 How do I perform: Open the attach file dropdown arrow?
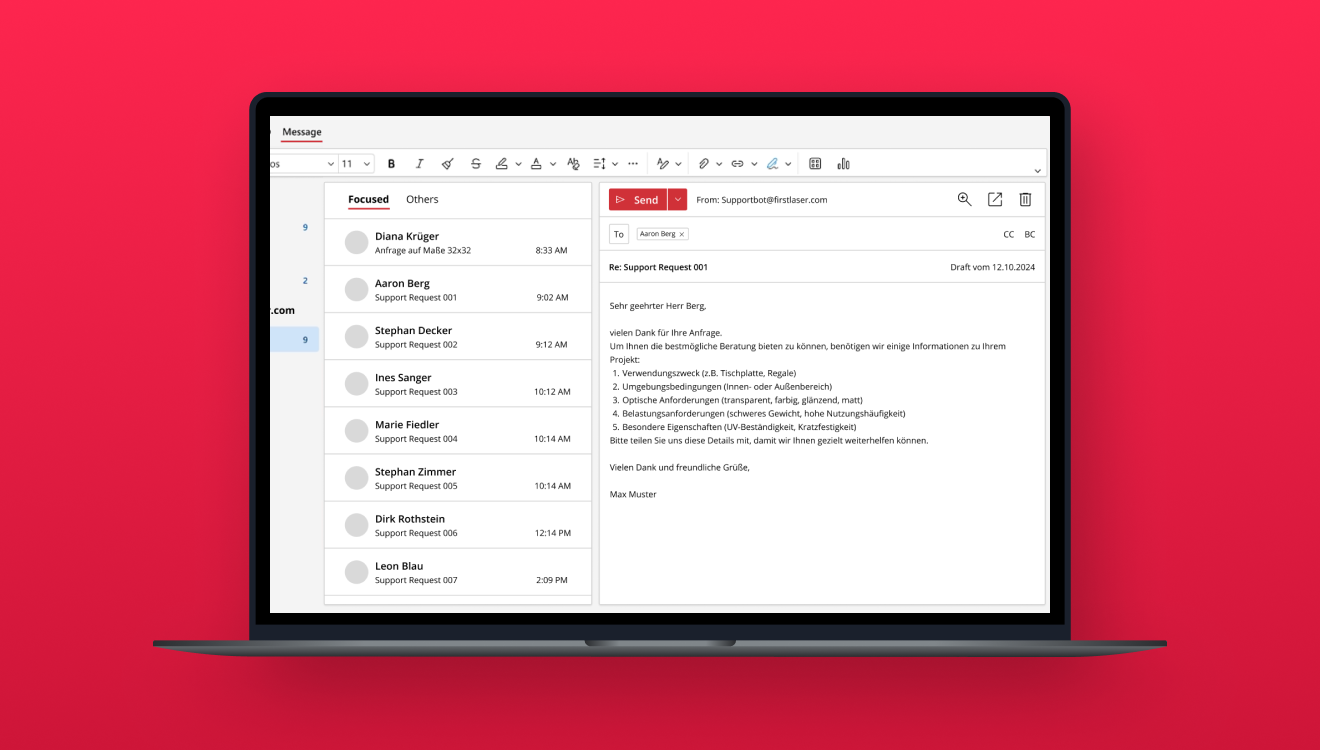pyautogui.click(x=719, y=164)
